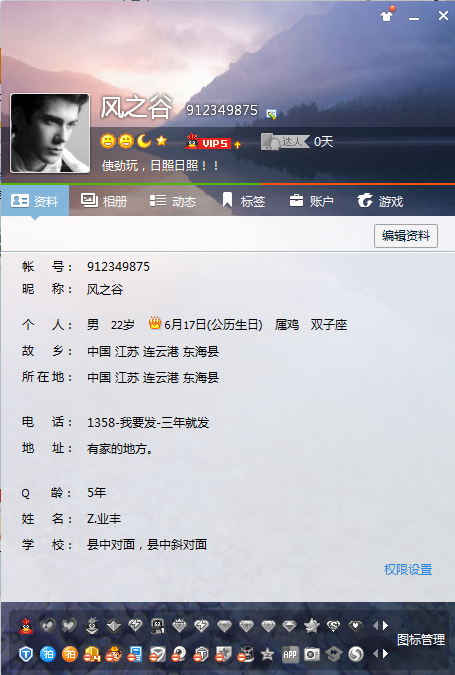The height and width of the screenshot is (675, 455).
Task: Click the 编辑资料 button
Action: pos(406,235)
